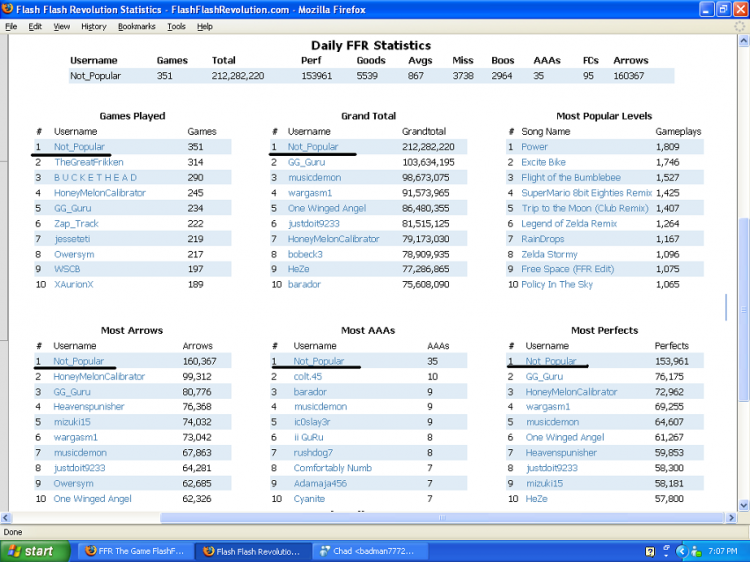750x562 pixels.
Task: Switch to FFR The Game taskbar window
Action: [x=136, y=551]
